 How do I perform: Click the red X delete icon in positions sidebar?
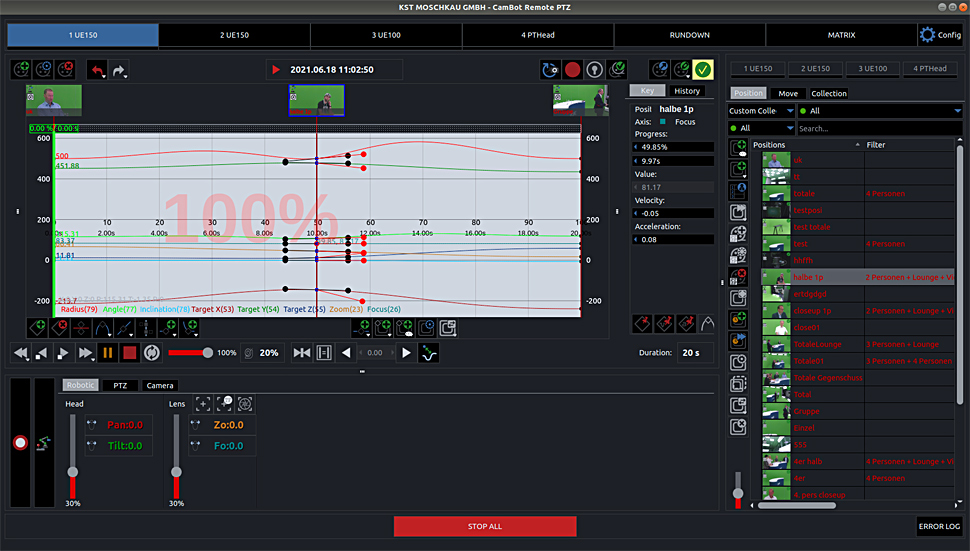pyautogui.click(x=738, y=276)
